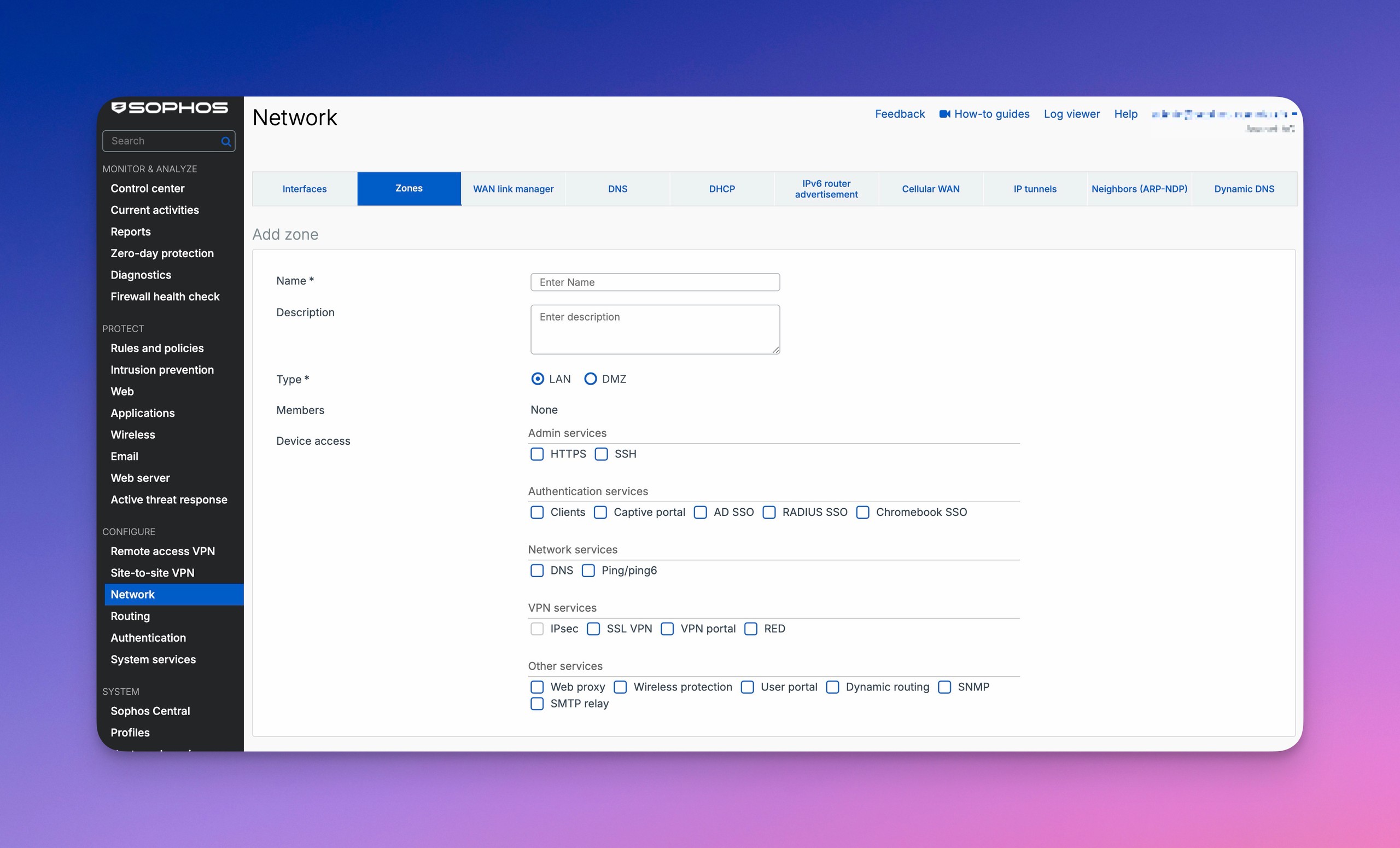1400x848 pixels.
Task: Open How-to guides video link
Action: pos(984,114)
